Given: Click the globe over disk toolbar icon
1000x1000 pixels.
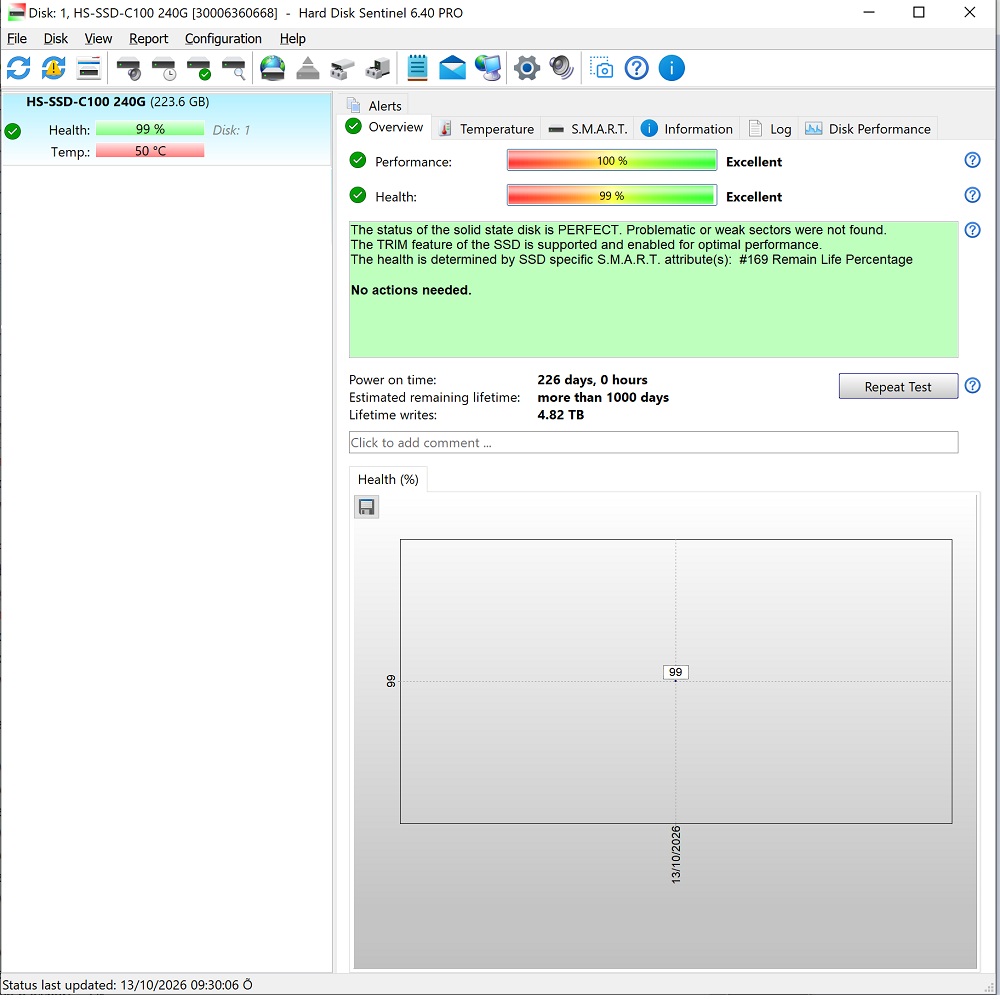Looking at the screenshot, I should [273, 68].
